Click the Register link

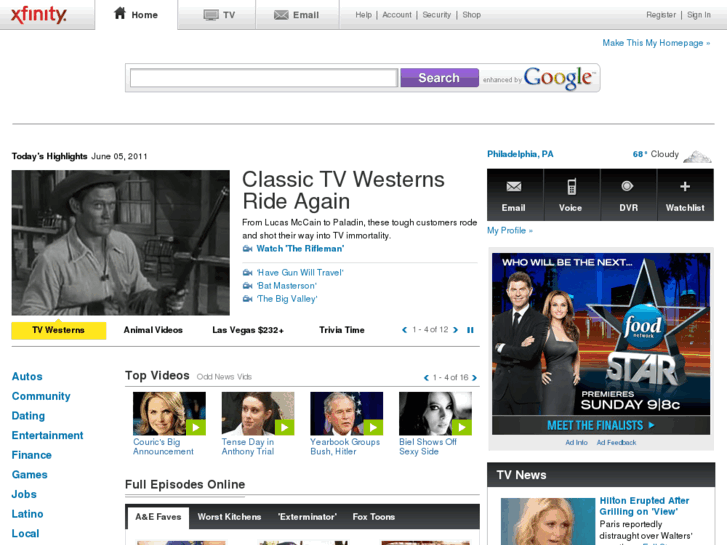tap(661, 15)
